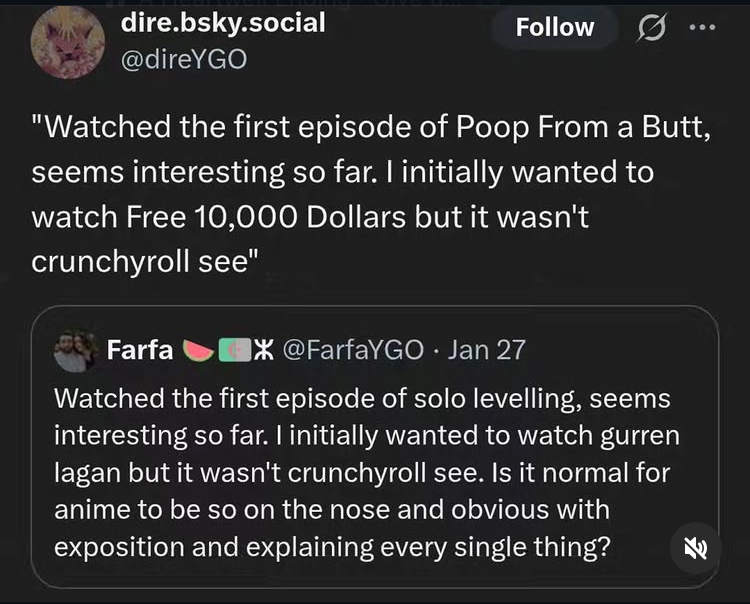Open the dire.bsky.social display name
This screenshot has width=750, height=604.
222,22
